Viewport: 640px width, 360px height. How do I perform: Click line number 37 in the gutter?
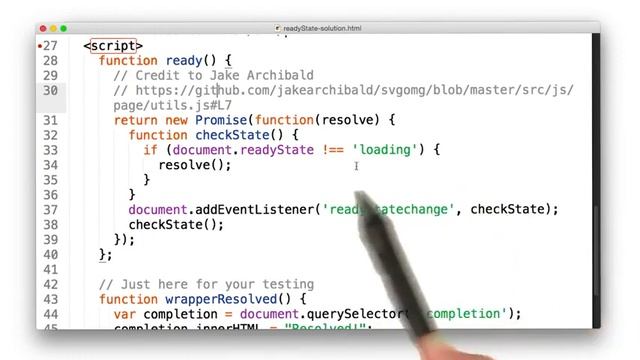(50, 210)
